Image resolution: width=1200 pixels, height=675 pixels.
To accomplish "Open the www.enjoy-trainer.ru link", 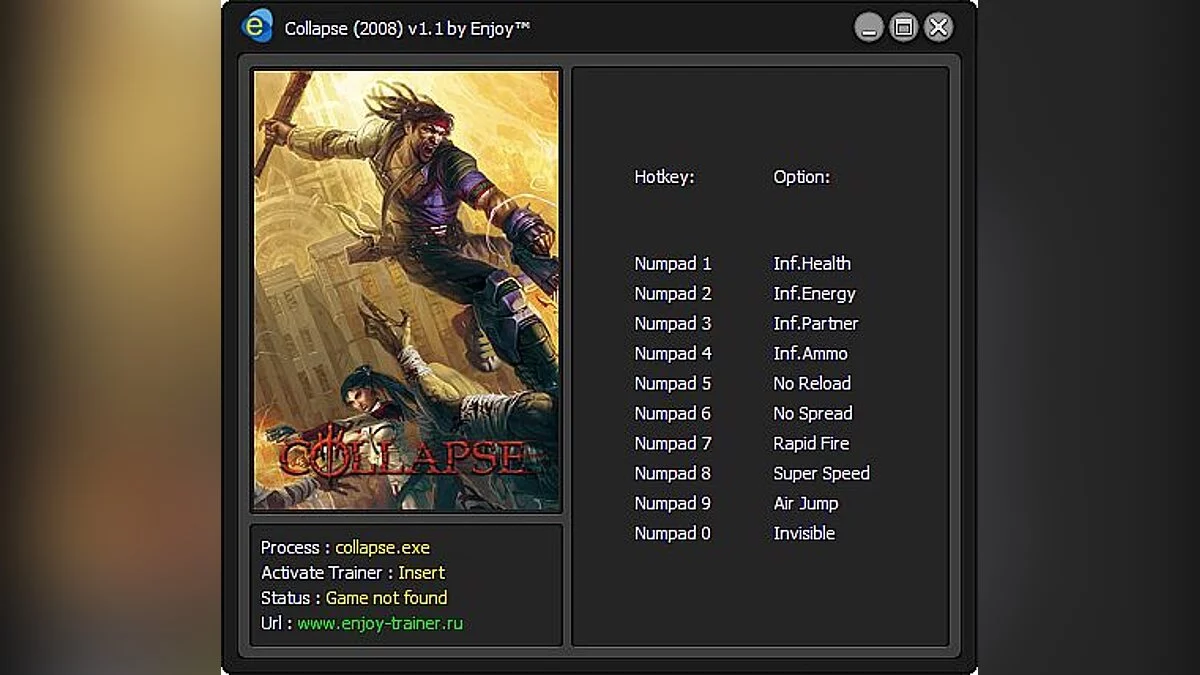I will point(382,622).
